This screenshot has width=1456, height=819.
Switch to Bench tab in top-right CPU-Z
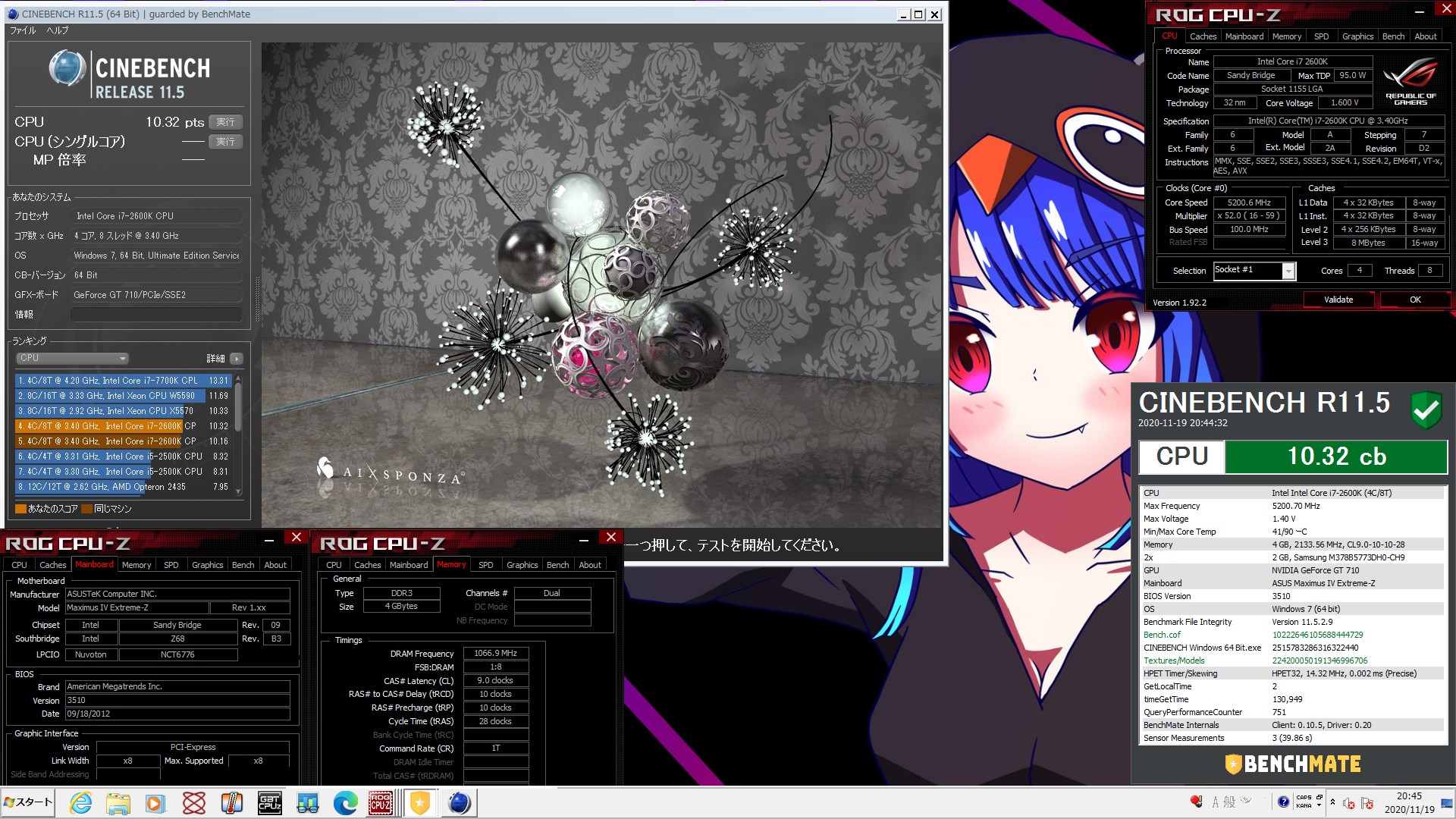(x=1393, y=36)
